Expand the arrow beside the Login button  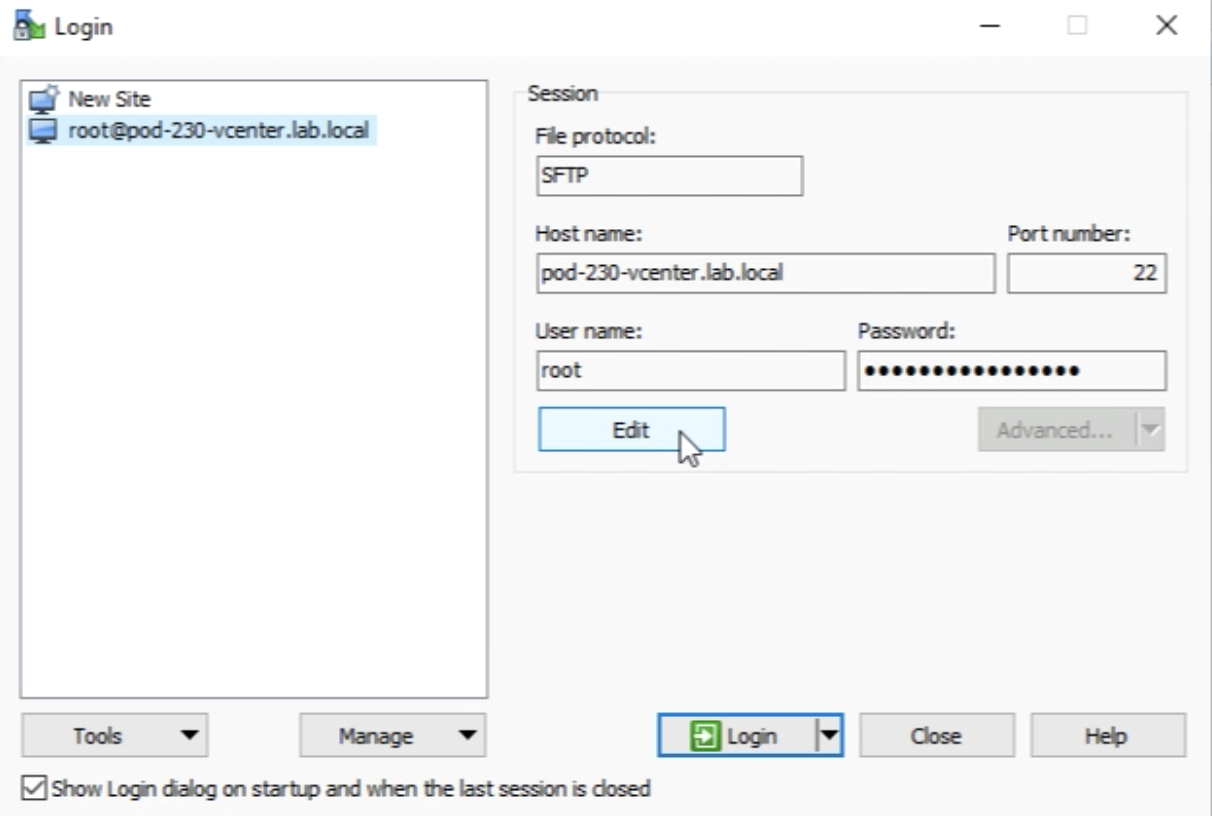(829, 736)
